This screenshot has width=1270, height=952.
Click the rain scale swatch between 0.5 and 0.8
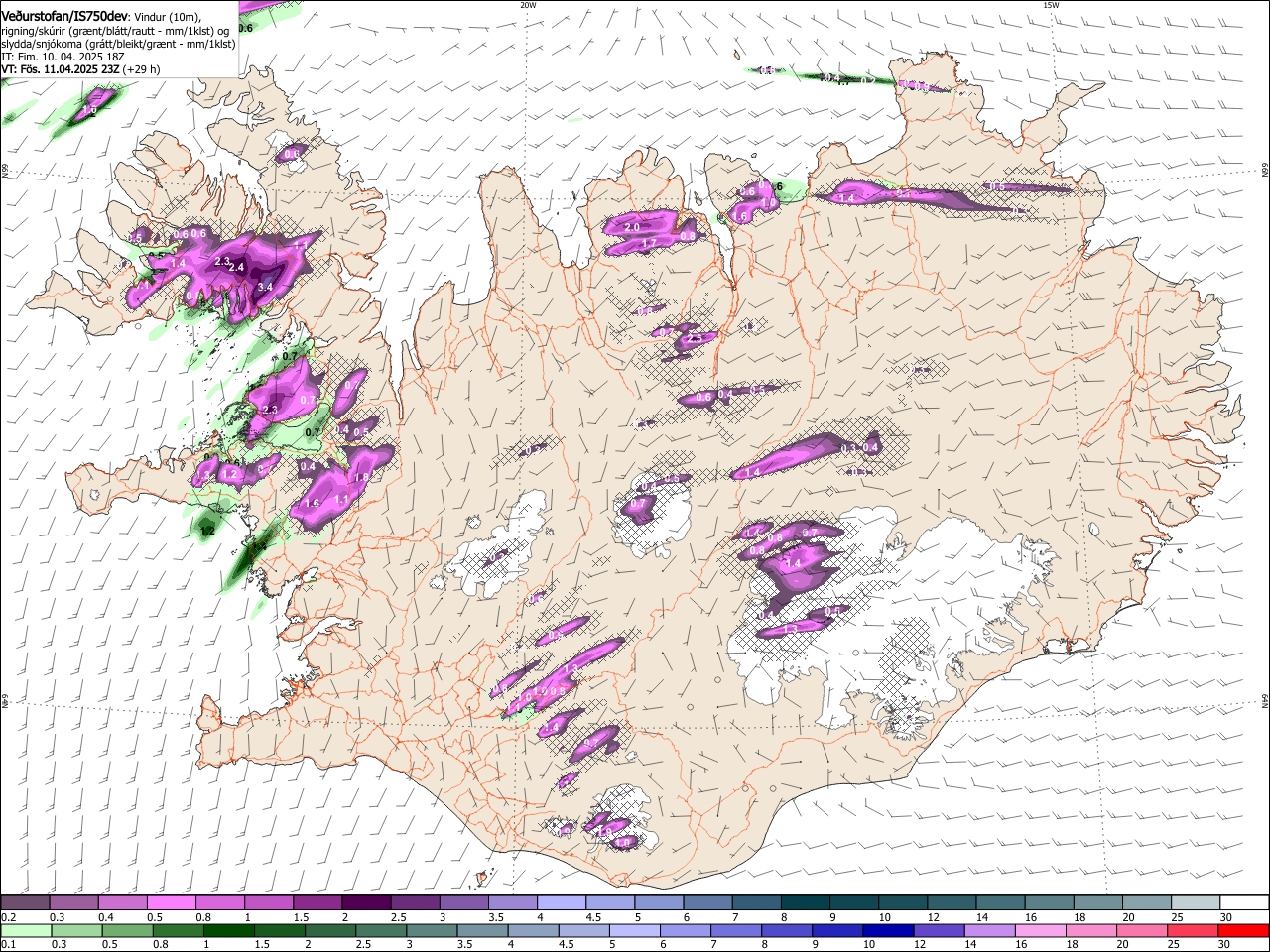(x=127, y=931)
